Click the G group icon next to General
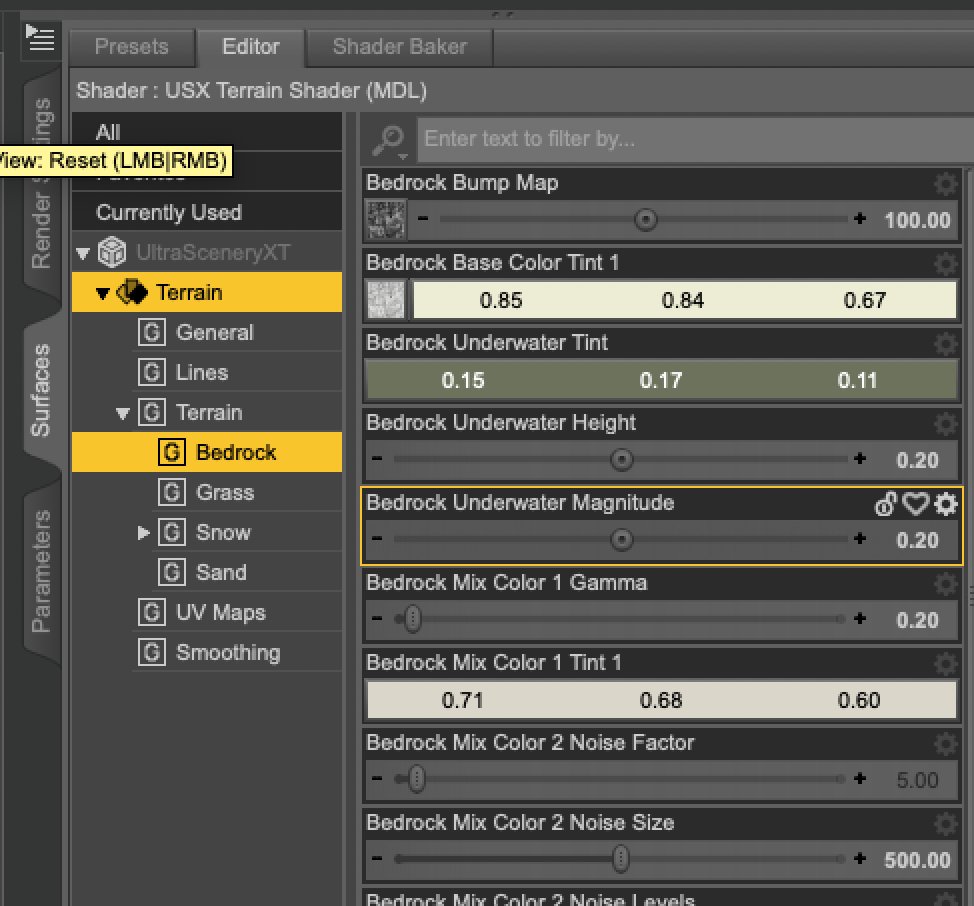The height and width of the screenshot is (906, 974). (x=152, y=333)
